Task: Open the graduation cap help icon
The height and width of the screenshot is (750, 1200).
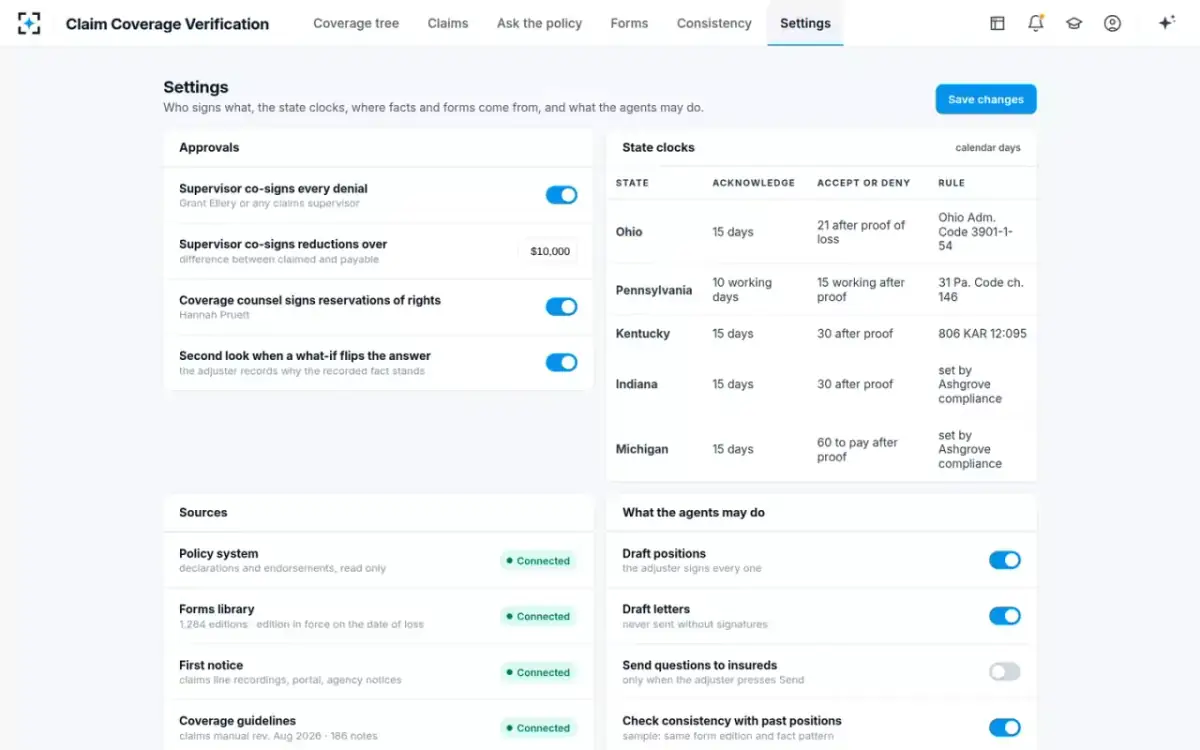Action: tap(1074, 23)
